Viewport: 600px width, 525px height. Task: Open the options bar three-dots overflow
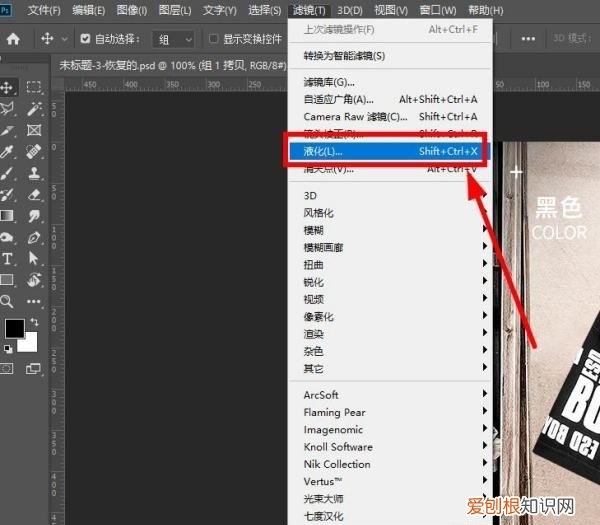click(x=528, y=39)
